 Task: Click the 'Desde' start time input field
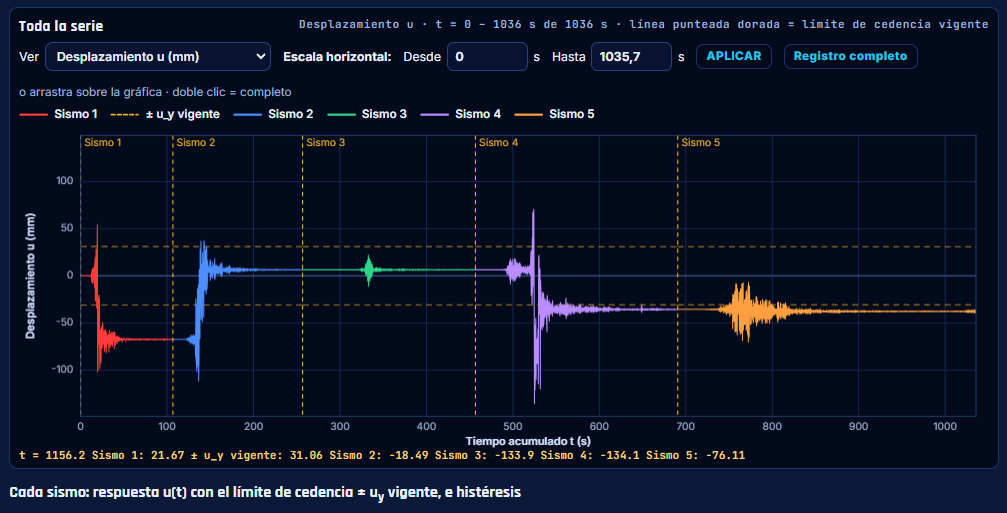(487, 57)
